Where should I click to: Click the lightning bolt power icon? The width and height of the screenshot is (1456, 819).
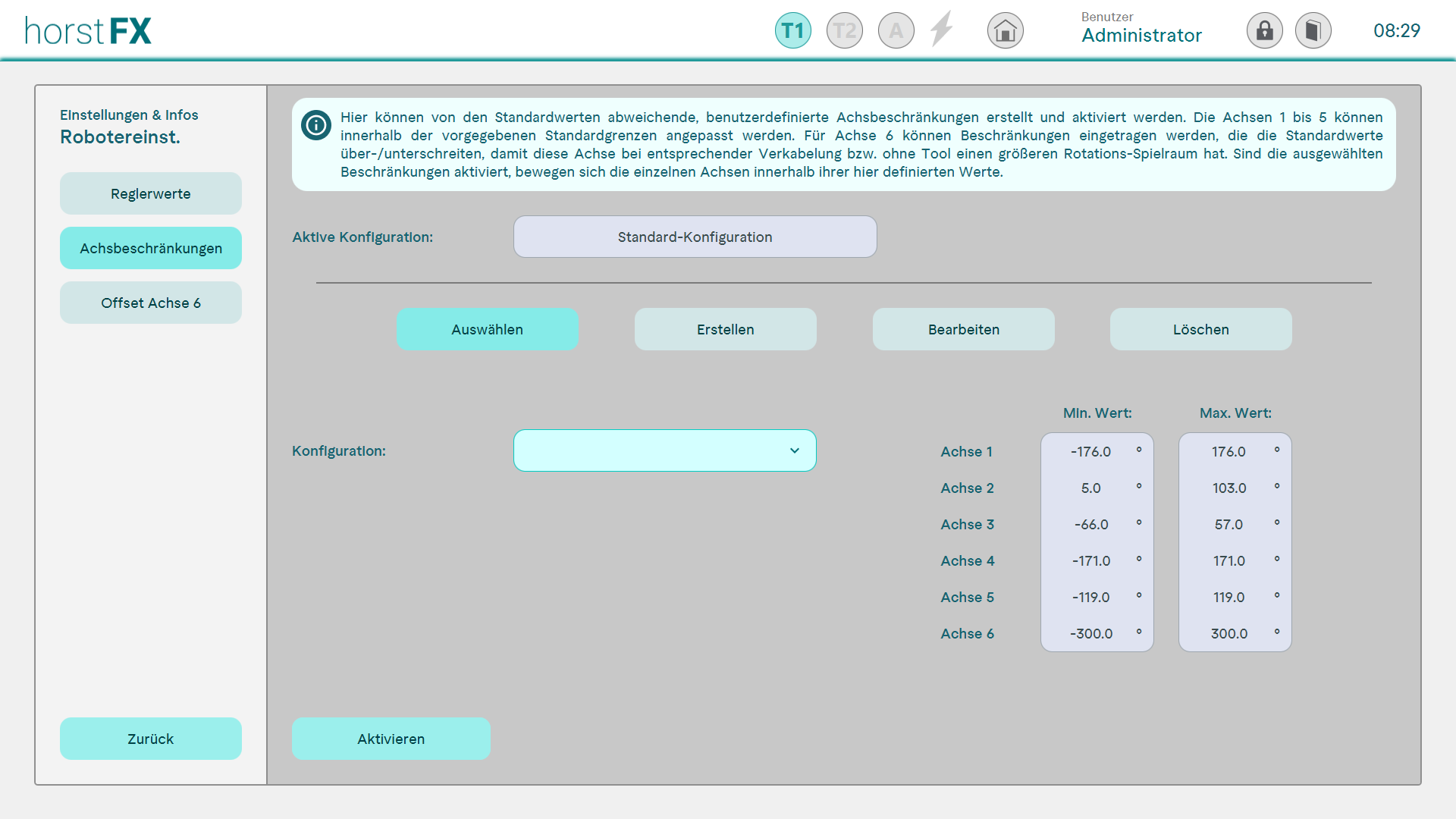click(x=942, y=30)
